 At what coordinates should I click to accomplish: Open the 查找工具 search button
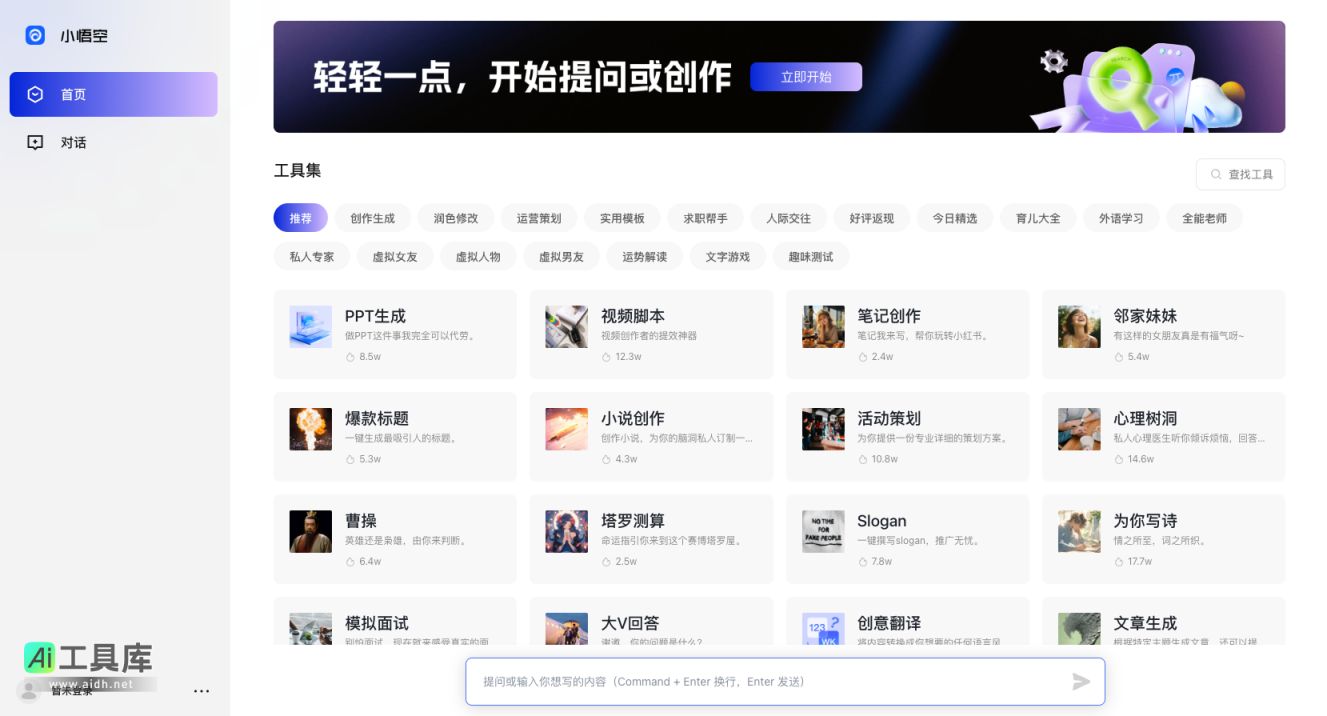(1240, 173)
